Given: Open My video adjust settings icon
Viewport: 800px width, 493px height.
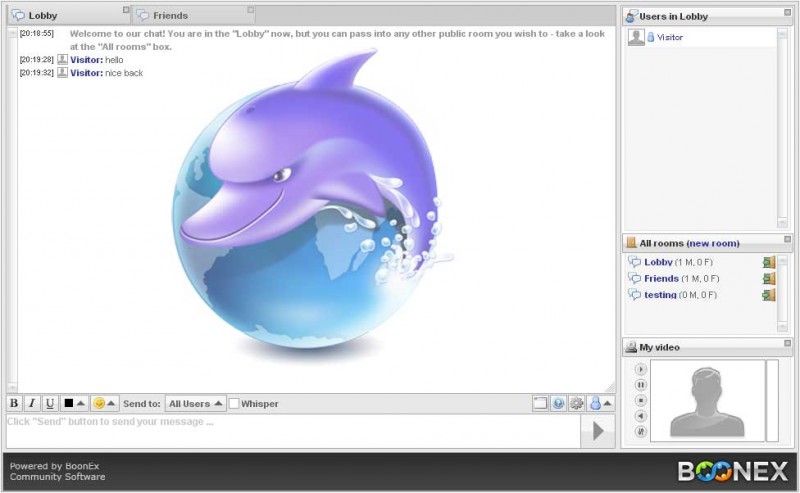Looking at the screenshot, I should coord(640,432).
